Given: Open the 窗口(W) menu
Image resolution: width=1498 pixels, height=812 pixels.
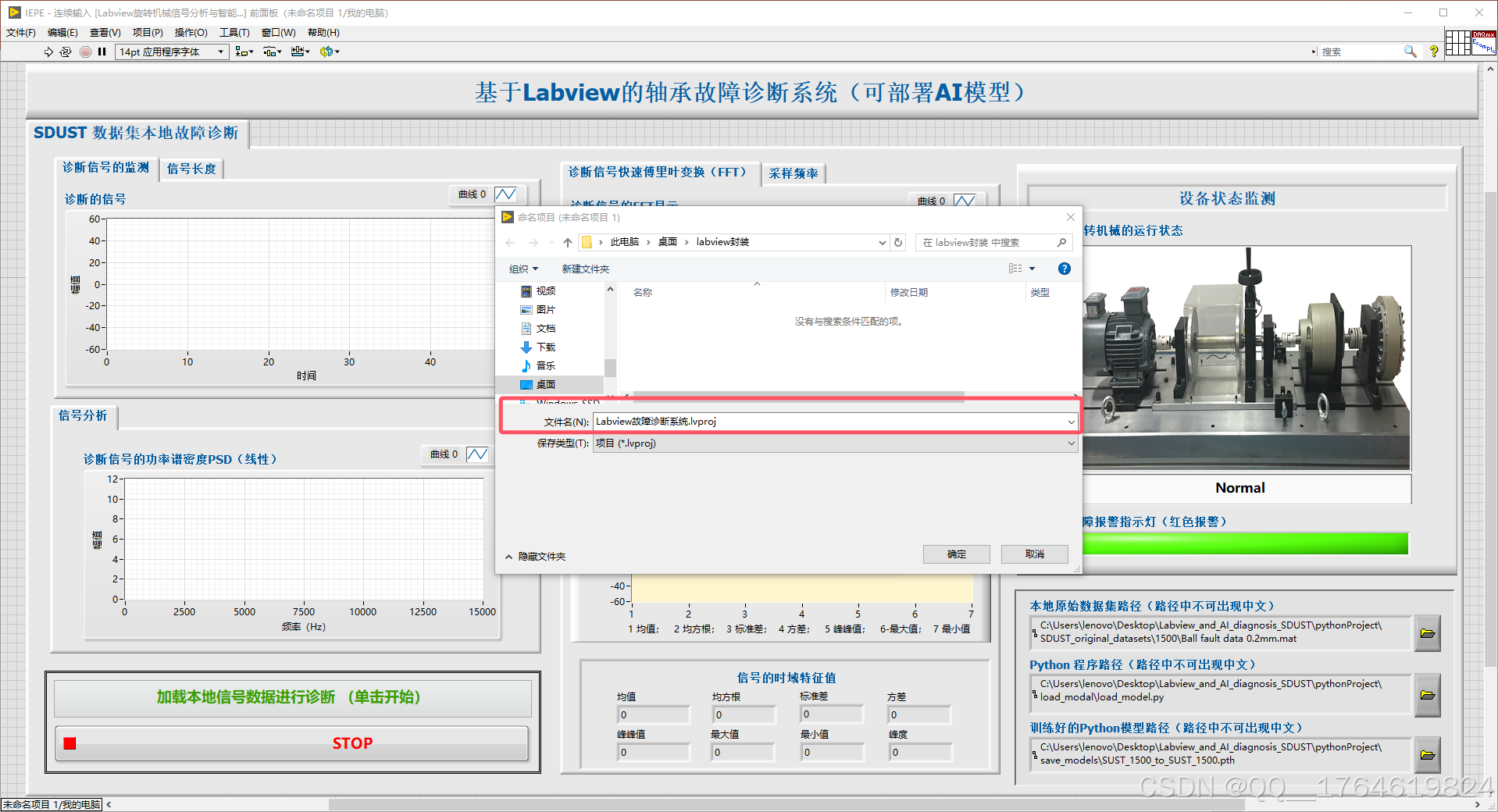Looking at the screenshot, I should point(279,33).
